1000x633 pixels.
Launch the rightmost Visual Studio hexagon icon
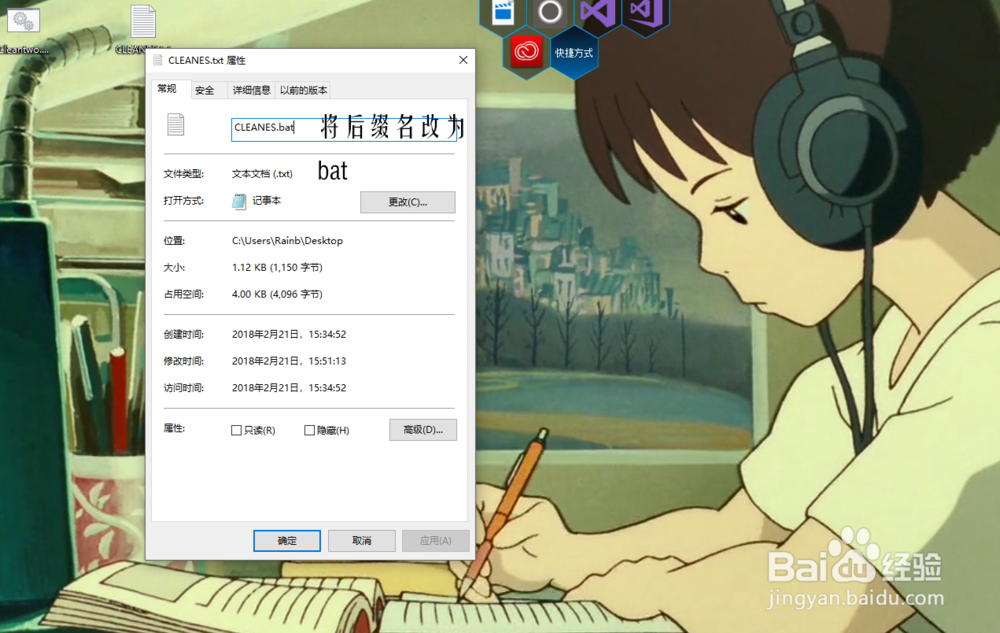pos(645,13)
